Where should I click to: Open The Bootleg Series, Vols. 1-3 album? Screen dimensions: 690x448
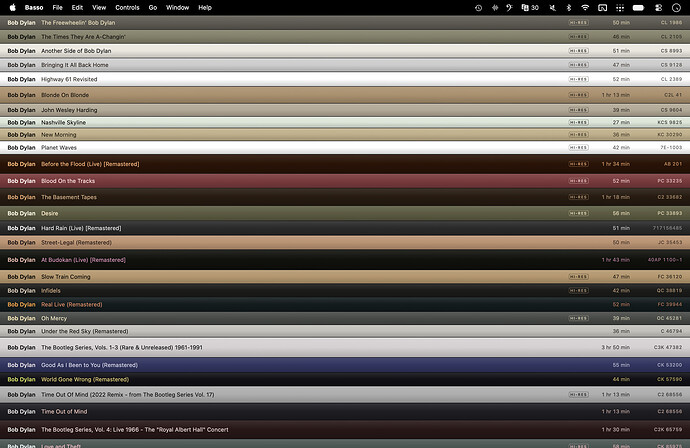point(345,347)
